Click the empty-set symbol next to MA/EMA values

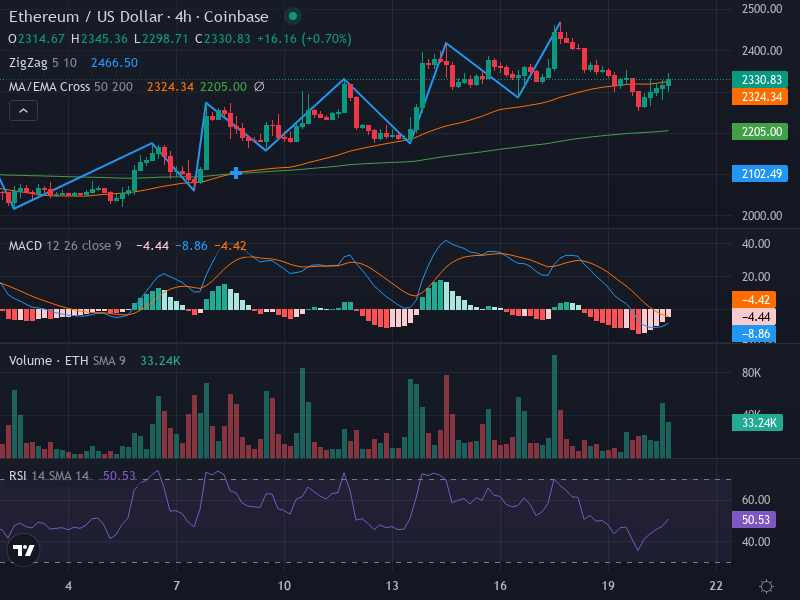259,87
